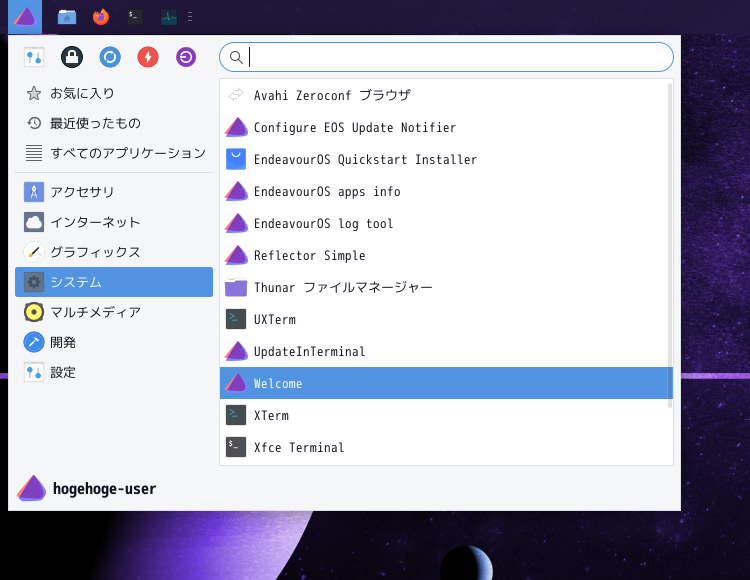Select the 最近使ったもの recent category
This screenshot has height=580, width=750.
pyautogui.click(x=114, y=123)
